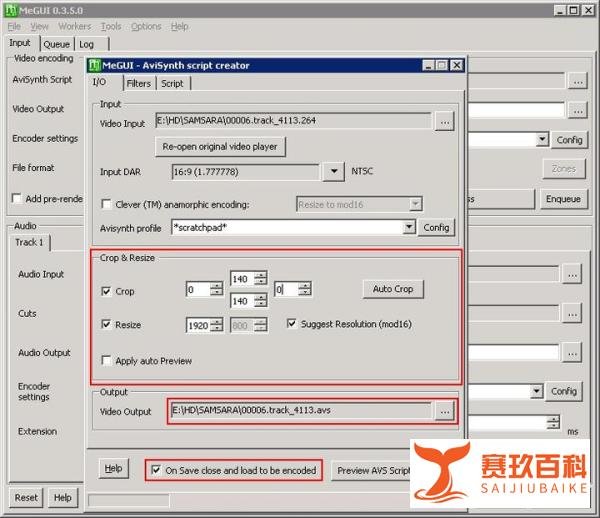The height and width of the screenshot is (518, 600).
Task: Adjust the resize width 1920 stepper
Action: click(x=216, y=325)
